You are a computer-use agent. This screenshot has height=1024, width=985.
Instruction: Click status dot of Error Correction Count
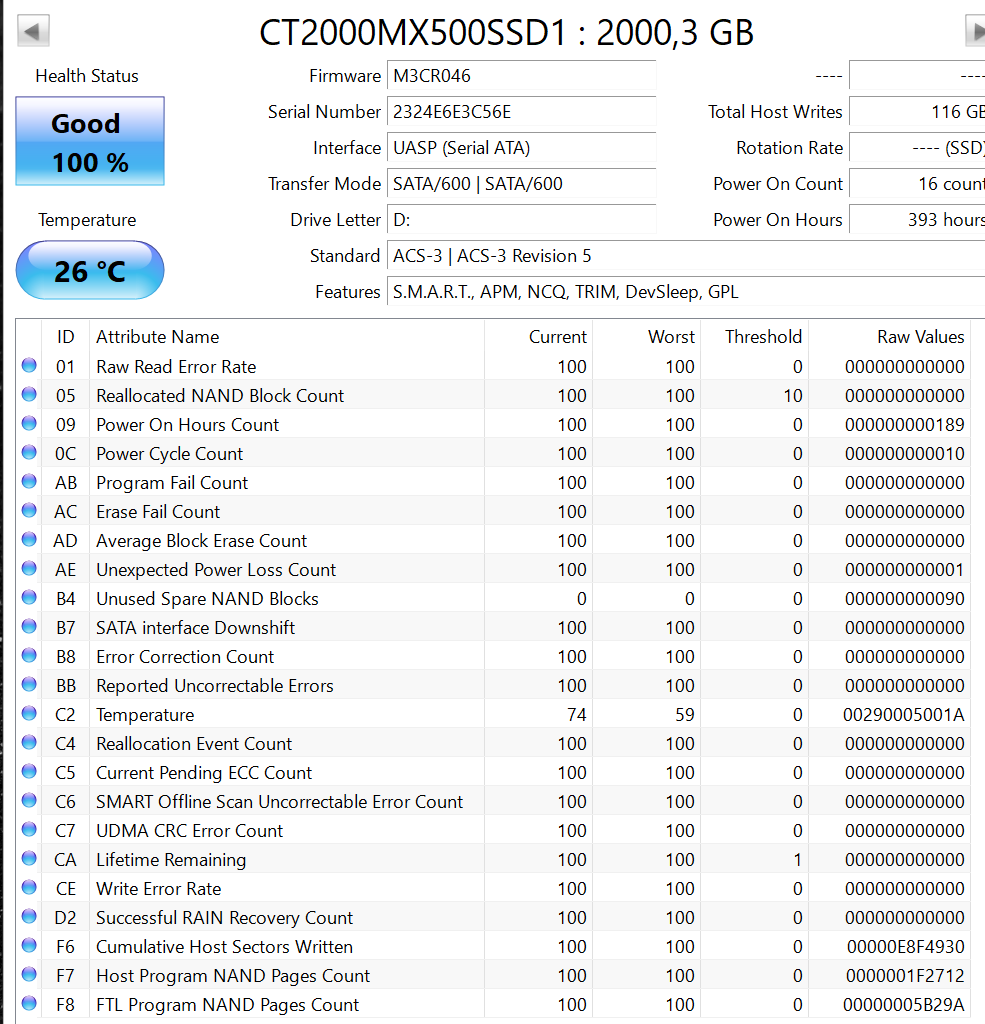click(29, 655)
